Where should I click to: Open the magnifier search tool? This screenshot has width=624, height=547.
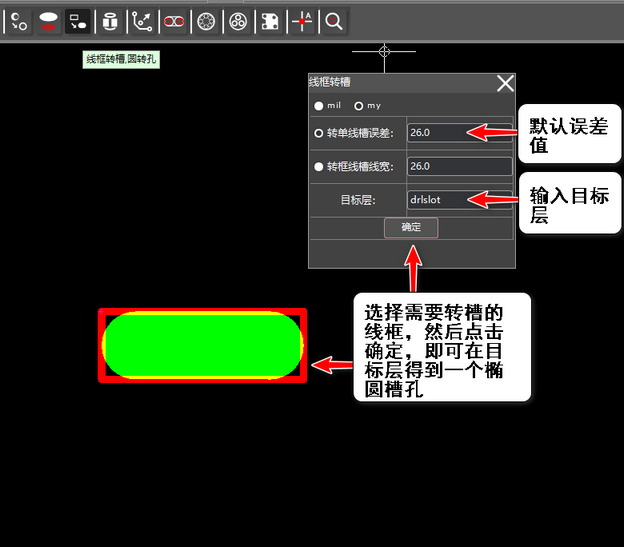point(335,20)
